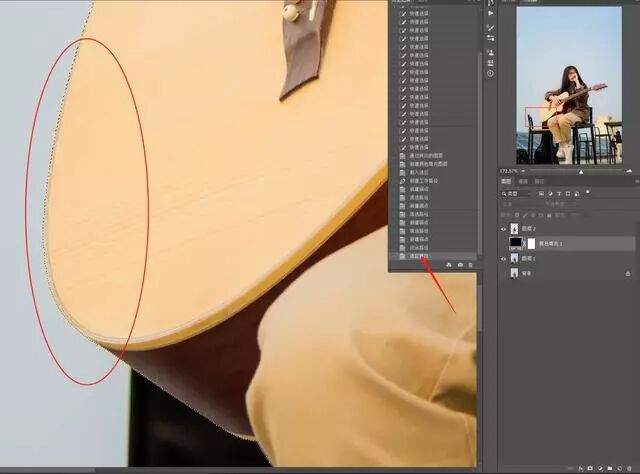
Task: Switch to the 通道 tab
Action: coord(523,181)
